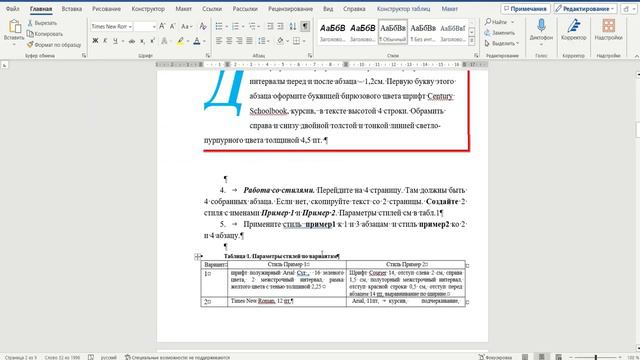The height and width of the screenshot is (360, 640).
Task: Decrease paragraph indent
Action: (270, 27)
